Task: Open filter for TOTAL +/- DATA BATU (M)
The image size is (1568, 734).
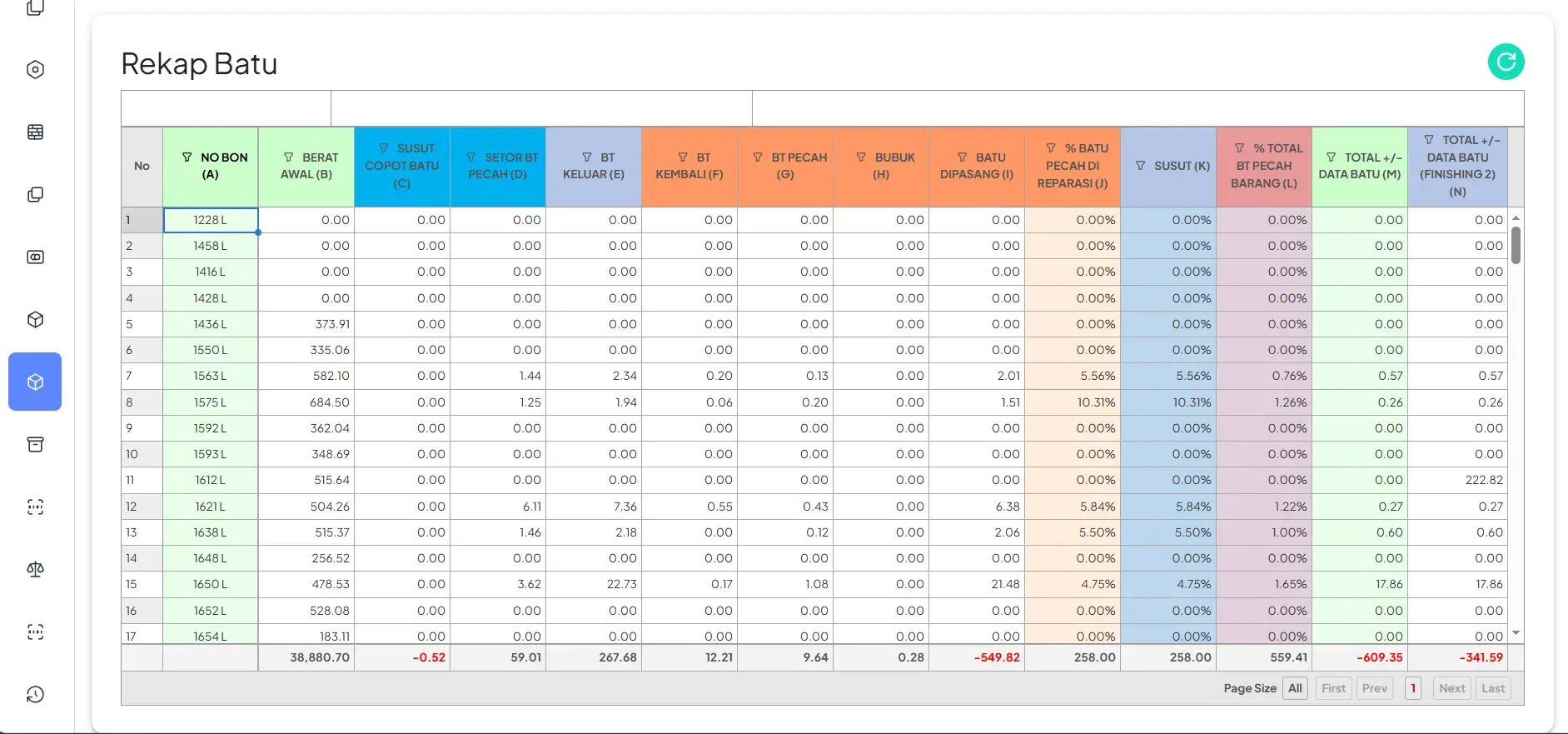Action: [x=1331, y=157]
